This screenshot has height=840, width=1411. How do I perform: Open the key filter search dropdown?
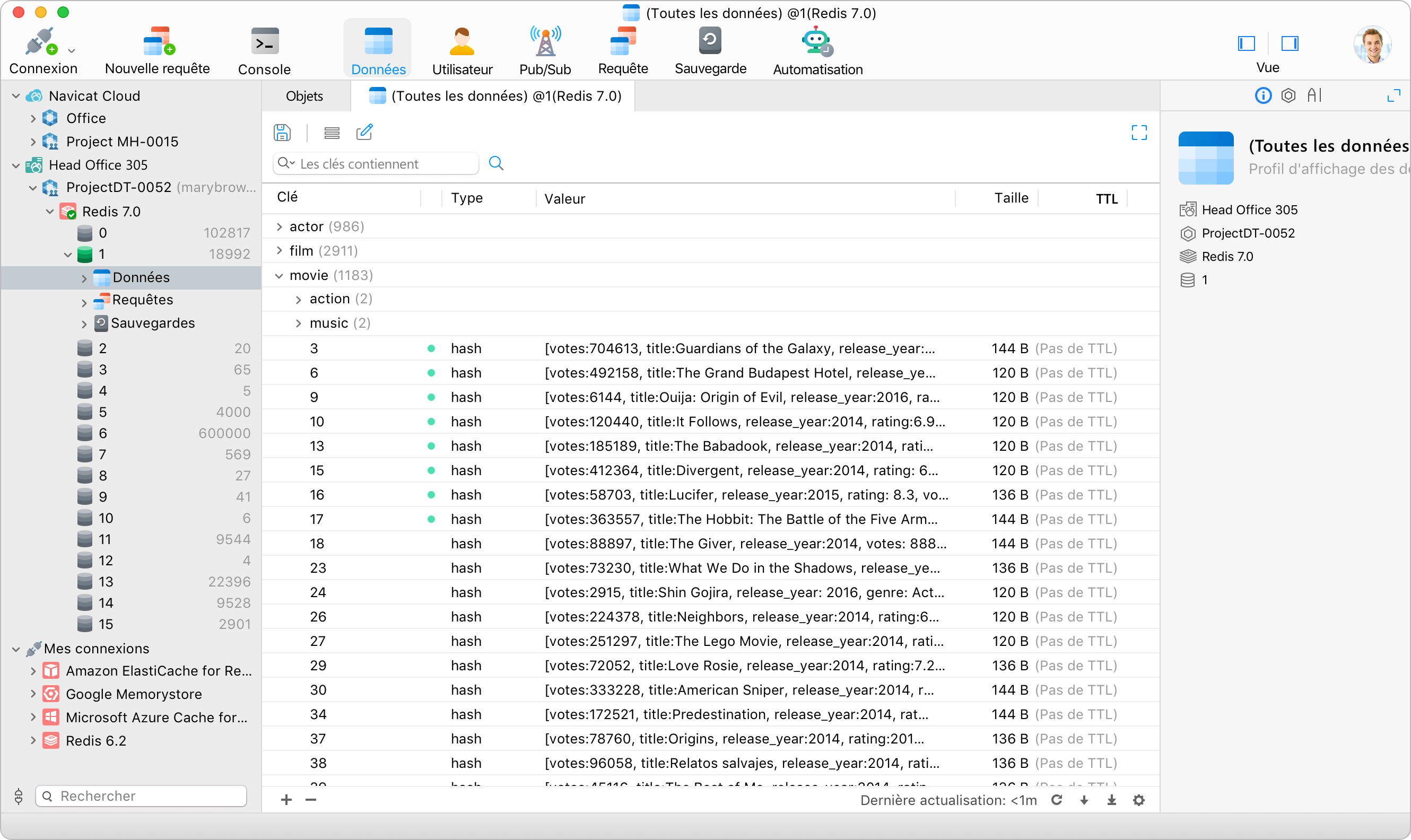[286, 163]
